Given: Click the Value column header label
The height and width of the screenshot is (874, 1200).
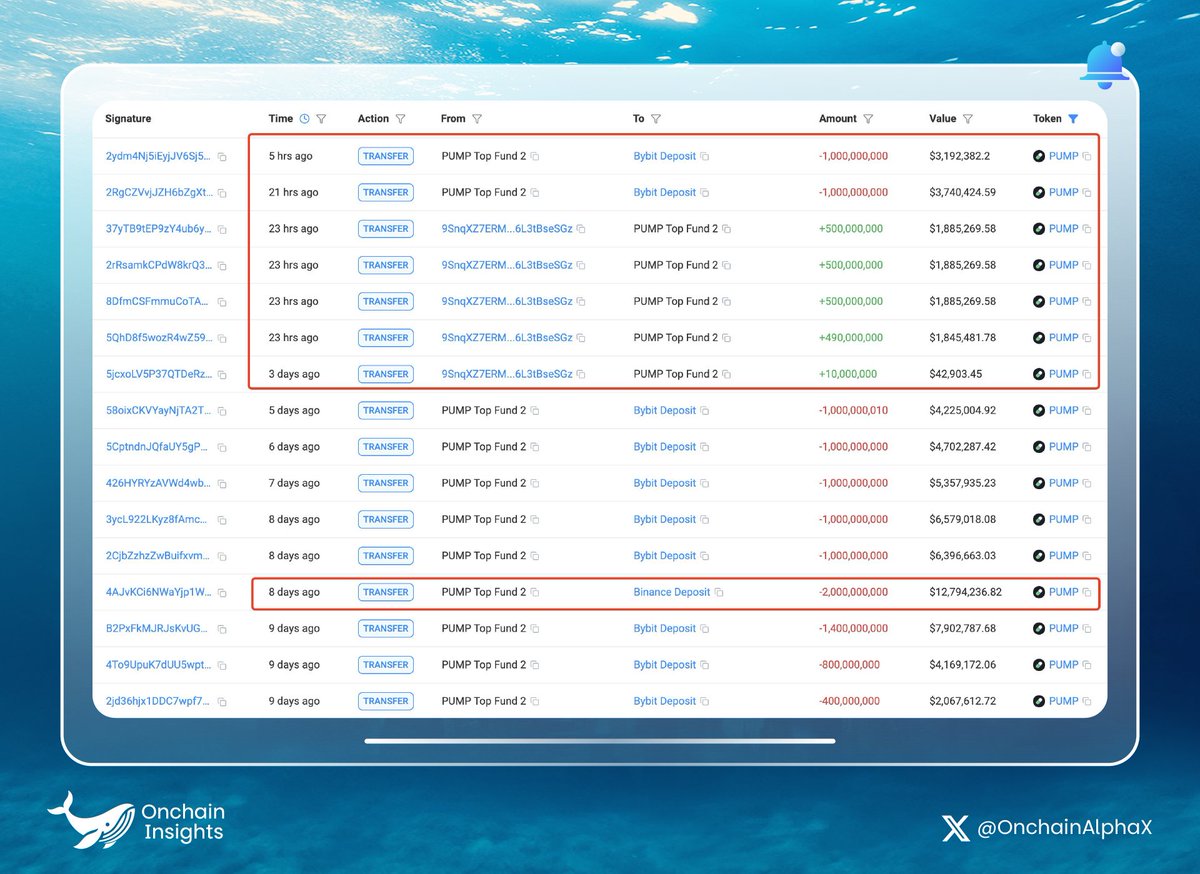Looking at the screenshot, I should tap(943, 118).
